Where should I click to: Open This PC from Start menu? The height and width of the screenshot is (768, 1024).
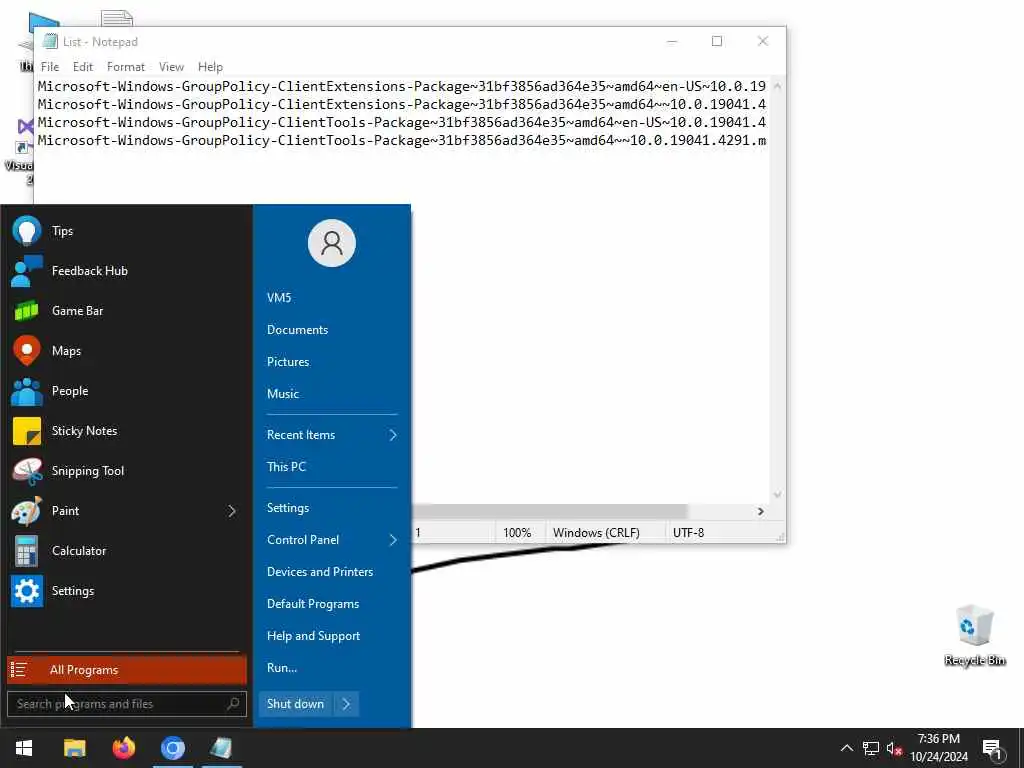[x=286, y=467]
